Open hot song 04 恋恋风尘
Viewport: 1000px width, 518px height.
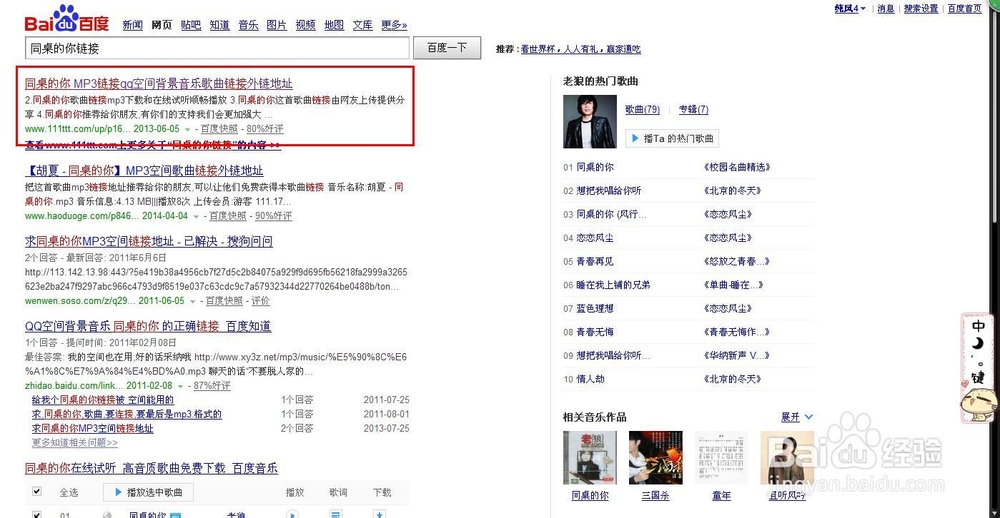tap(595, 238)
